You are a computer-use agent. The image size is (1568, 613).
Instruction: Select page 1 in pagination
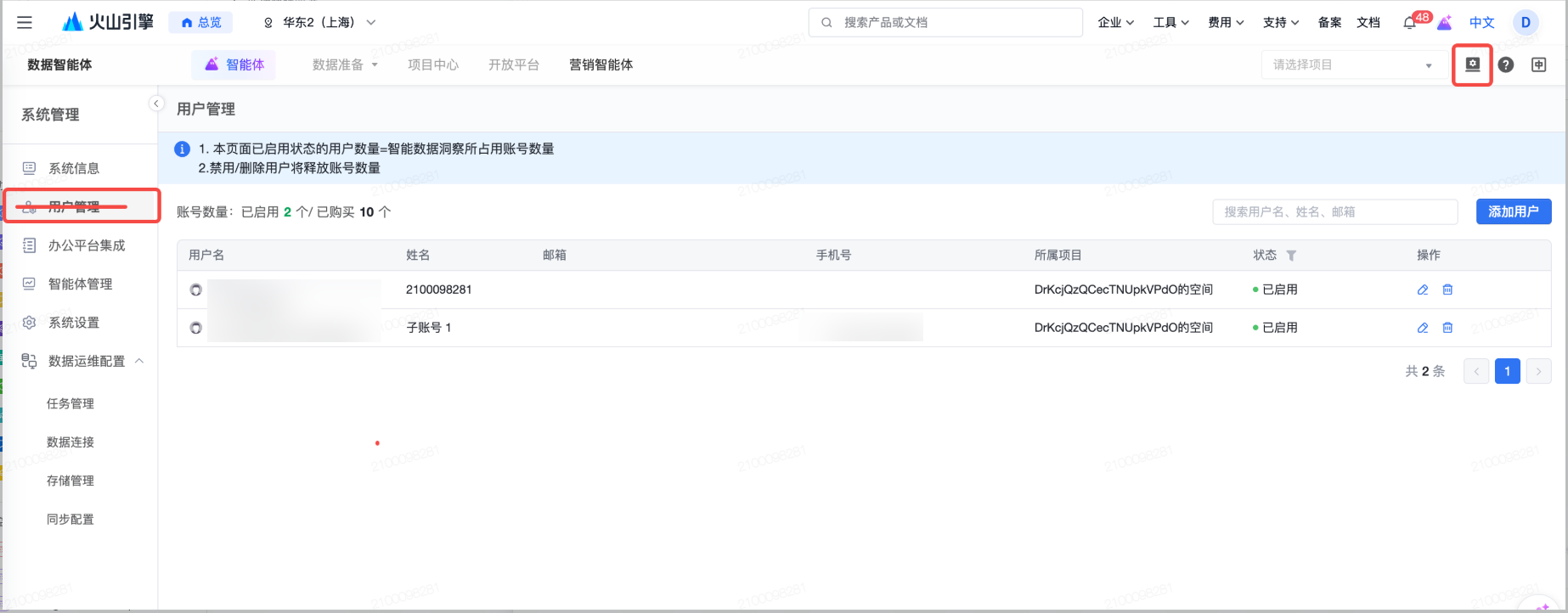1508,371
